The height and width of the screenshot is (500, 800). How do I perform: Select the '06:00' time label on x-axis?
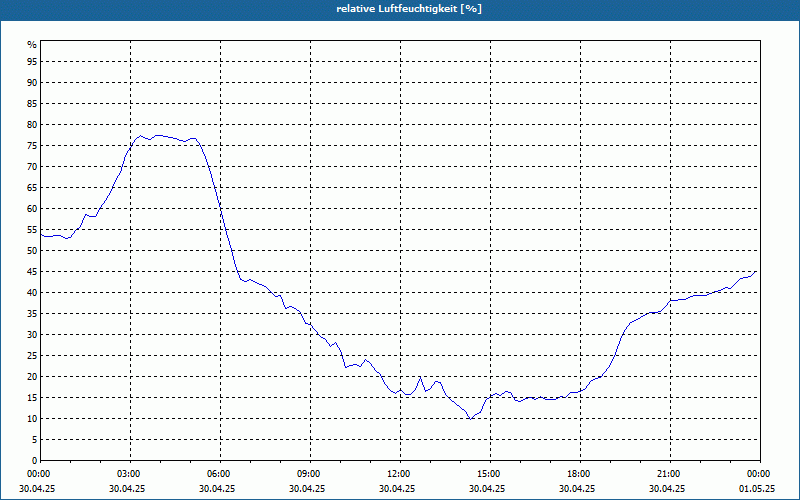(x=220, y=474)
